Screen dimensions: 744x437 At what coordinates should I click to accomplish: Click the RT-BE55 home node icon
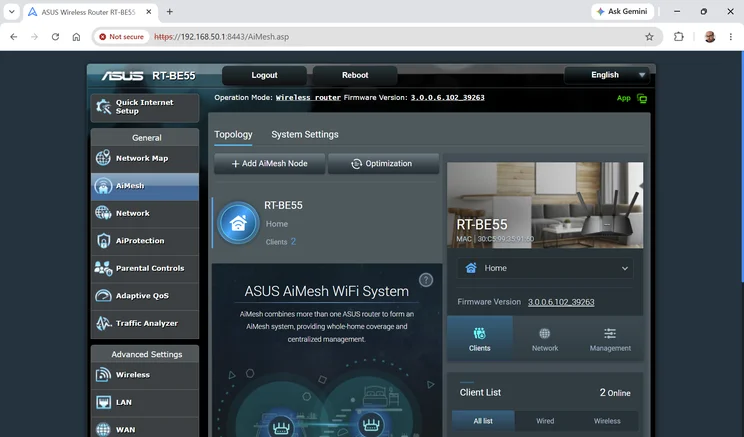(238, 223)
